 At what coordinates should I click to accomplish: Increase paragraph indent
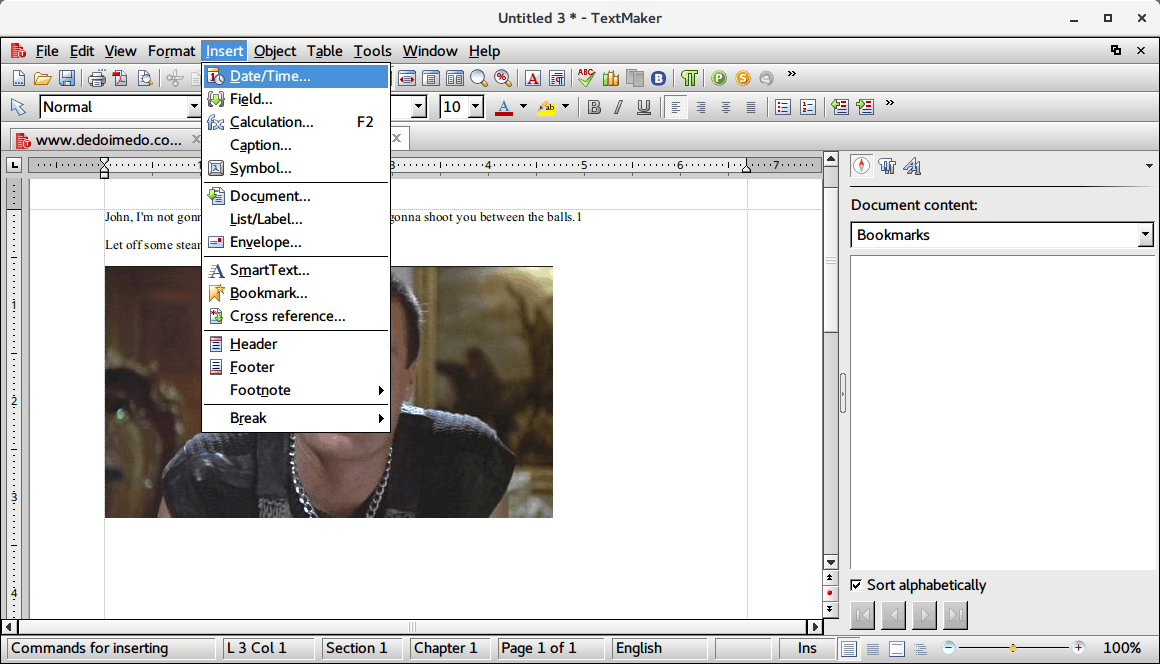[865, 107]
